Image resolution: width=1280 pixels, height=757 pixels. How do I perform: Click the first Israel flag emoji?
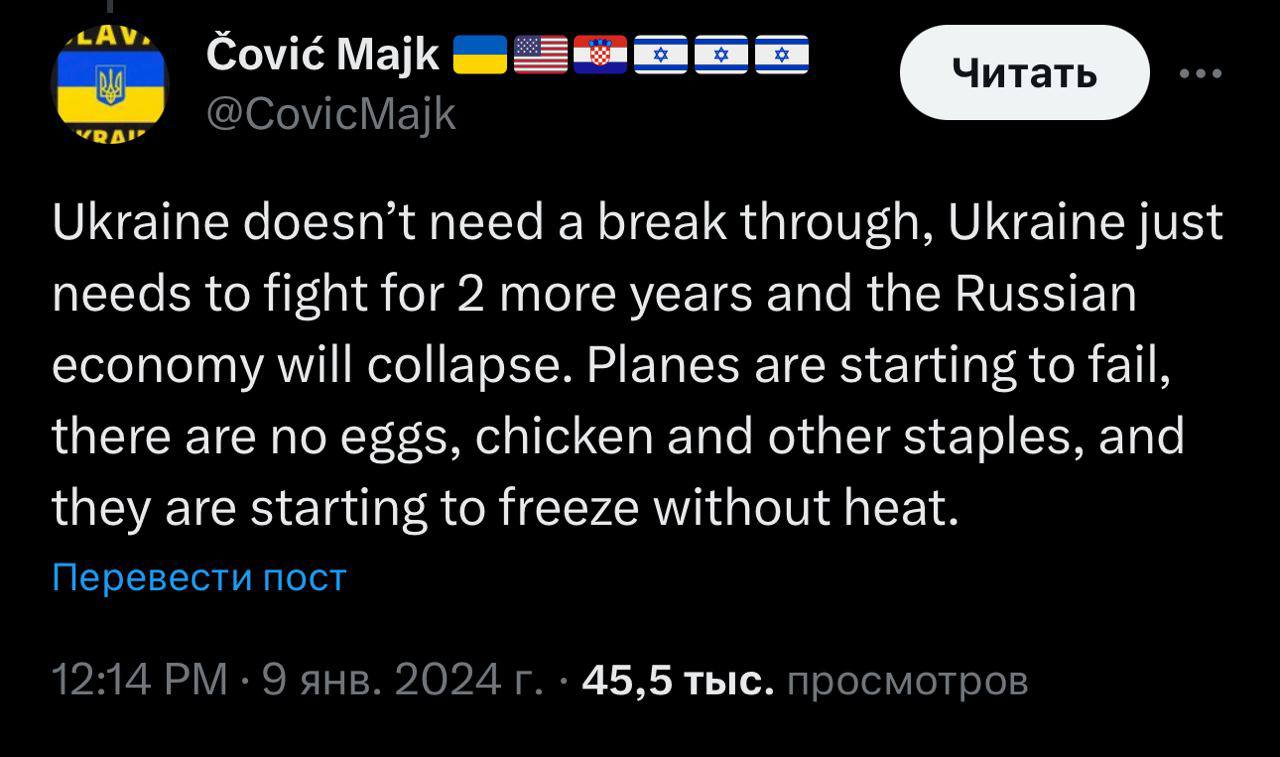tap(660, 56)
